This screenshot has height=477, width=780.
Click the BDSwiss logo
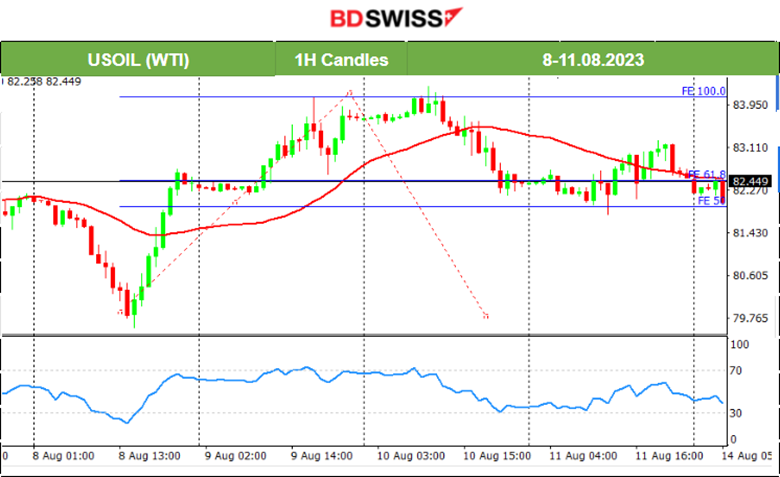pos(396,18)
